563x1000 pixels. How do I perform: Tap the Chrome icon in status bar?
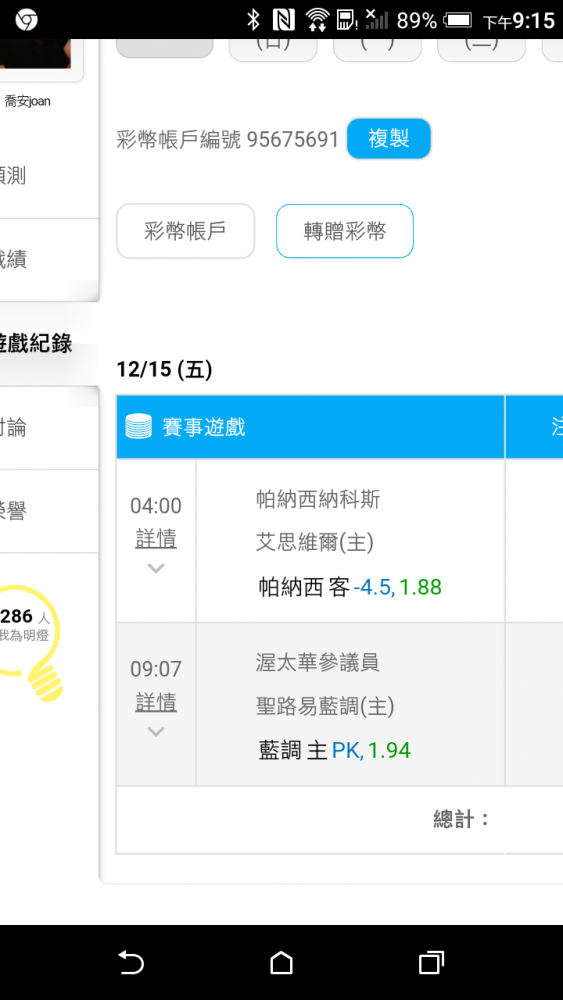(27, 20)
